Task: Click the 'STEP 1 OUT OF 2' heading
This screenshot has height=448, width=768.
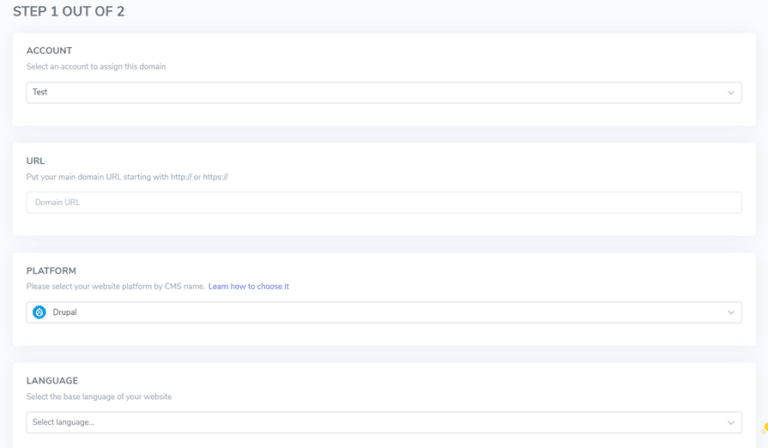Action: pyautogui.click(x=69, y=12)
